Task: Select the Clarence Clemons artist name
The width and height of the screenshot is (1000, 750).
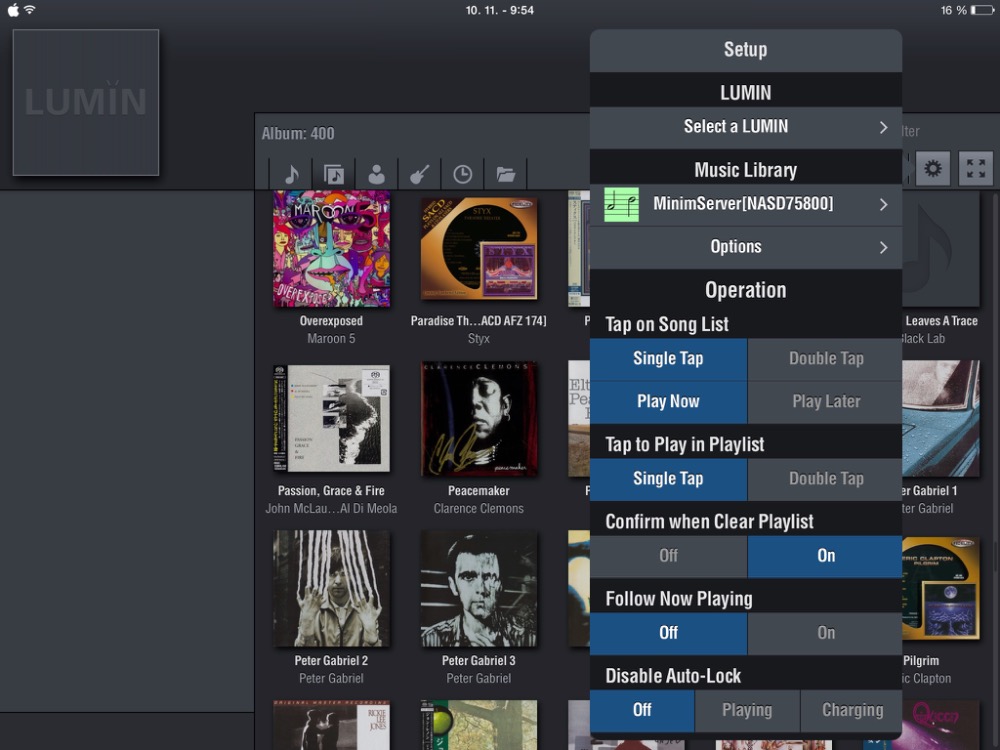Action: pyautogui.click(x=479, y=509)
